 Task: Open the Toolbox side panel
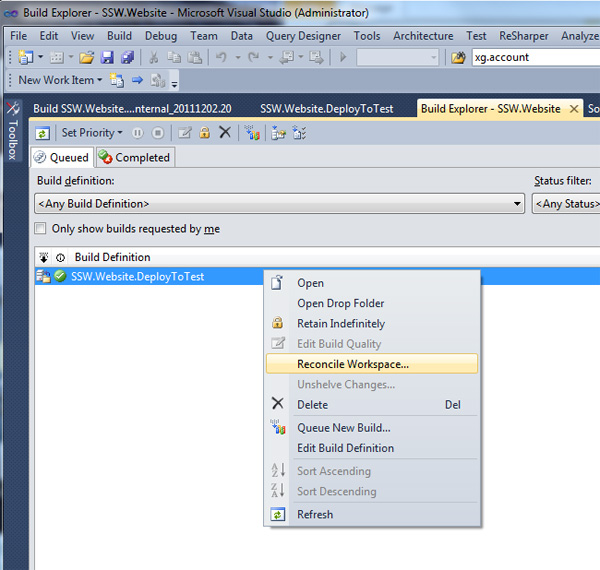point(13,130)
